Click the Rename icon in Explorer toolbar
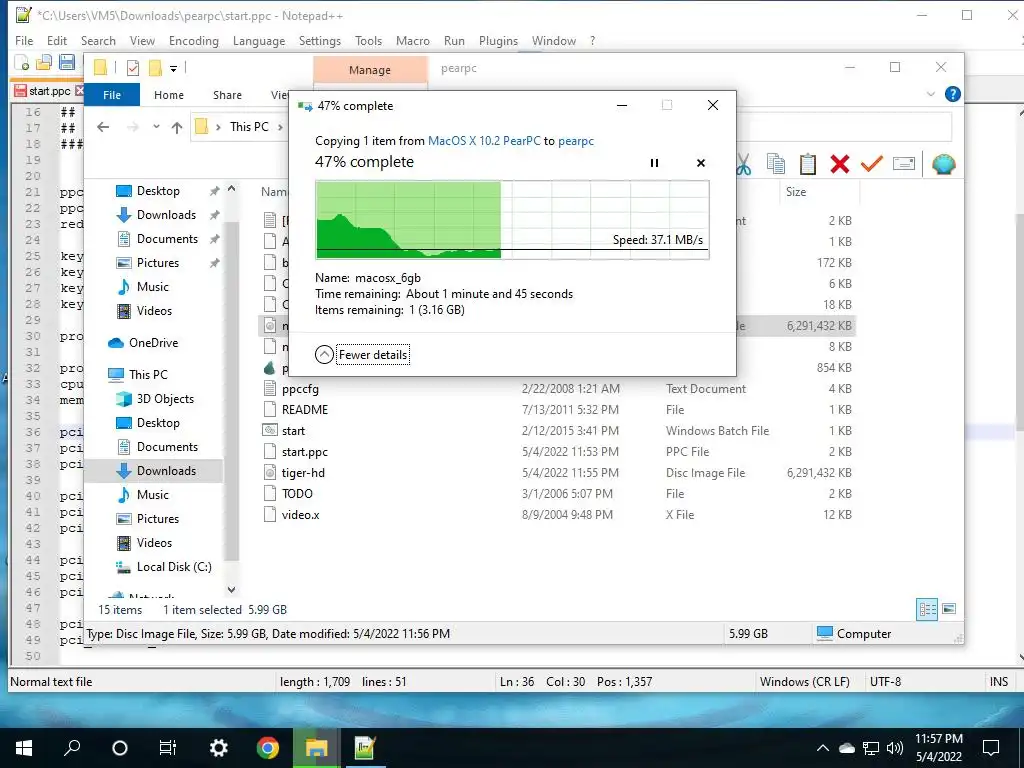1024x768 pixels. click(x=904, y=164)
